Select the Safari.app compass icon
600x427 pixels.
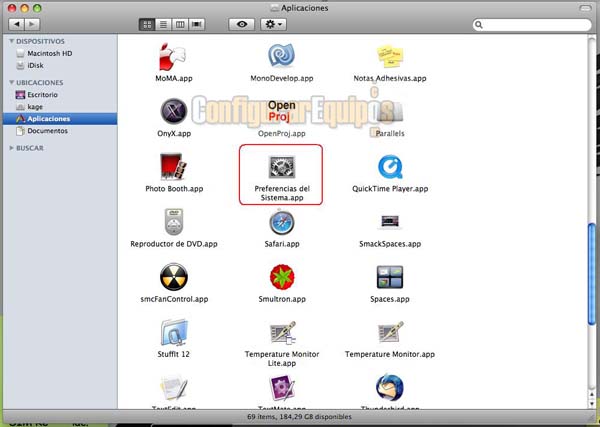(x=282, y=222)
